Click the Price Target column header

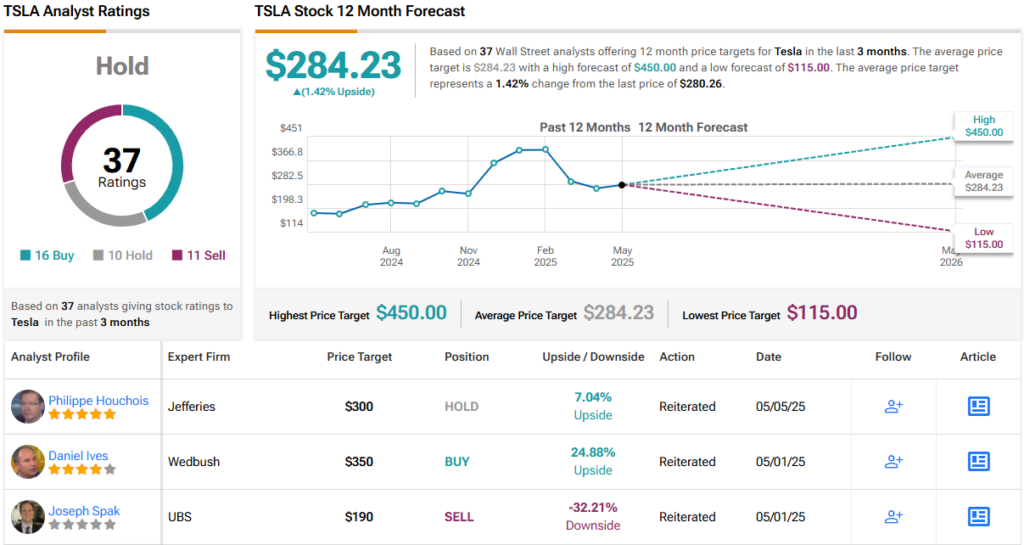pos(359,357)
